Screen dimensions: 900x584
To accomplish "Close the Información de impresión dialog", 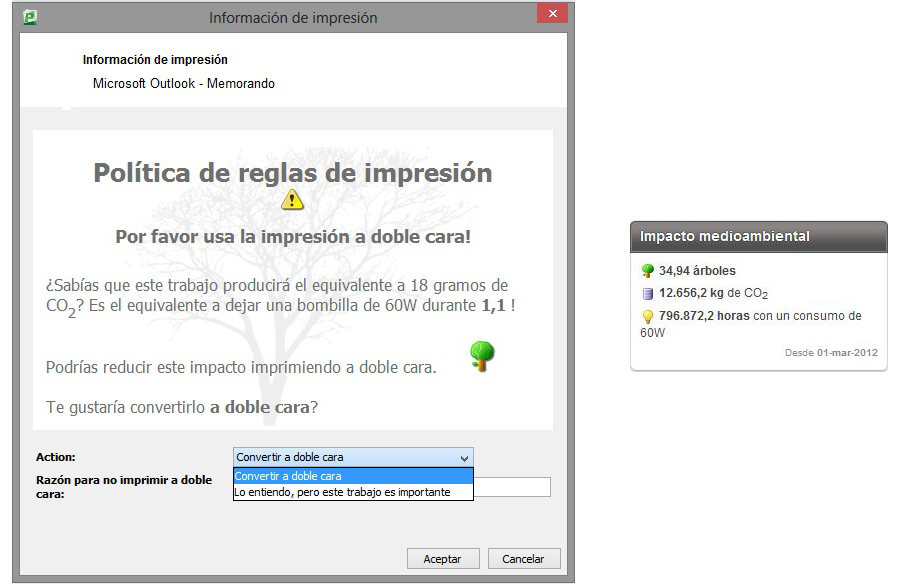I will [x=552, y=16].
